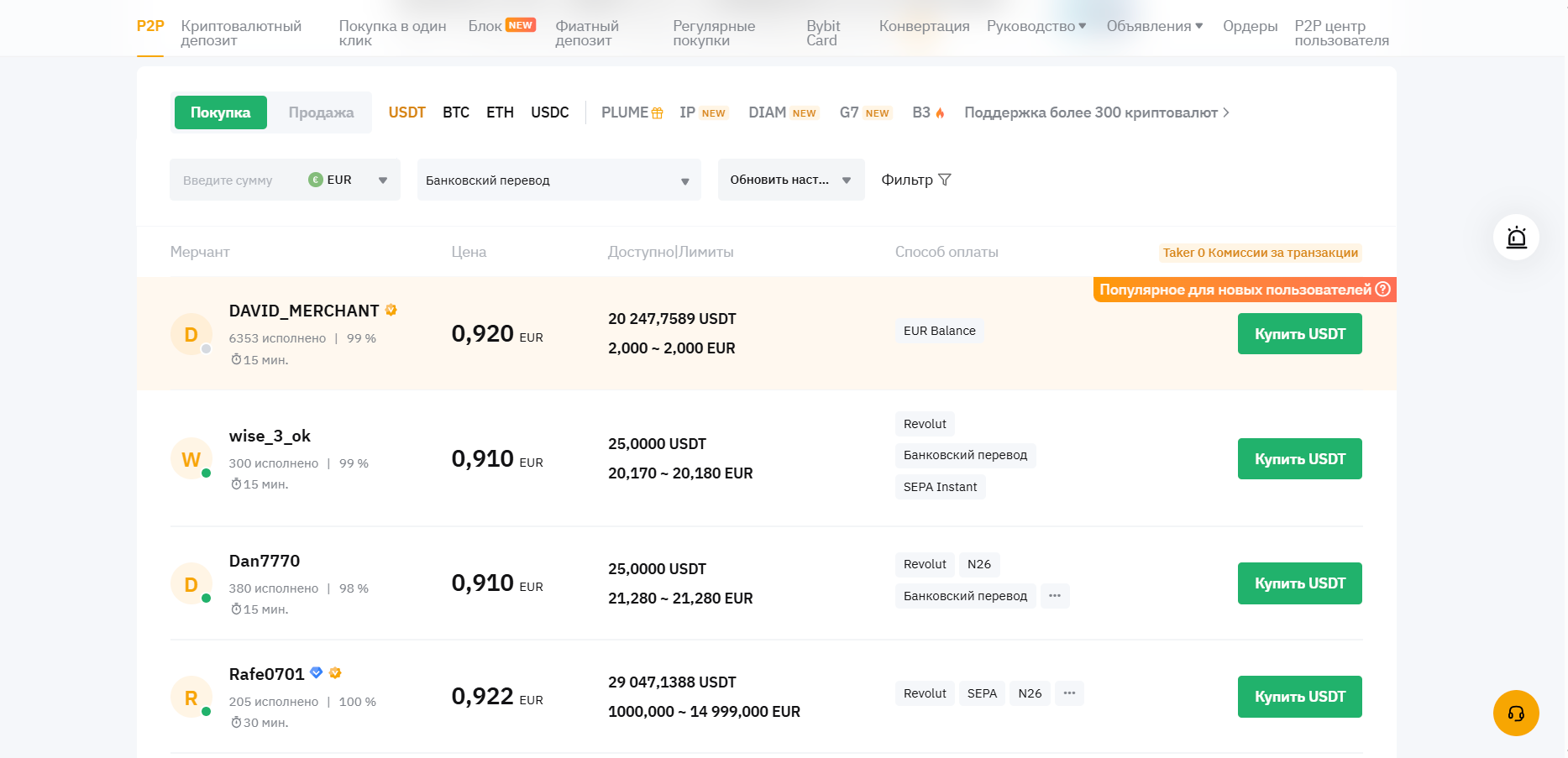Open the refresh settings dropdown
The height and width of the screenshot is (758, 1568).
coord(790,180)
